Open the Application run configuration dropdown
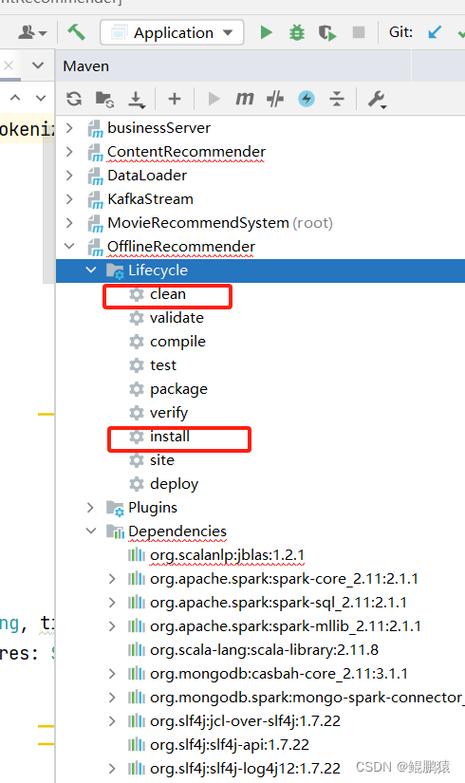Viewport: 465px width, 783px height. pyautogui.click(x=172, y=33)
